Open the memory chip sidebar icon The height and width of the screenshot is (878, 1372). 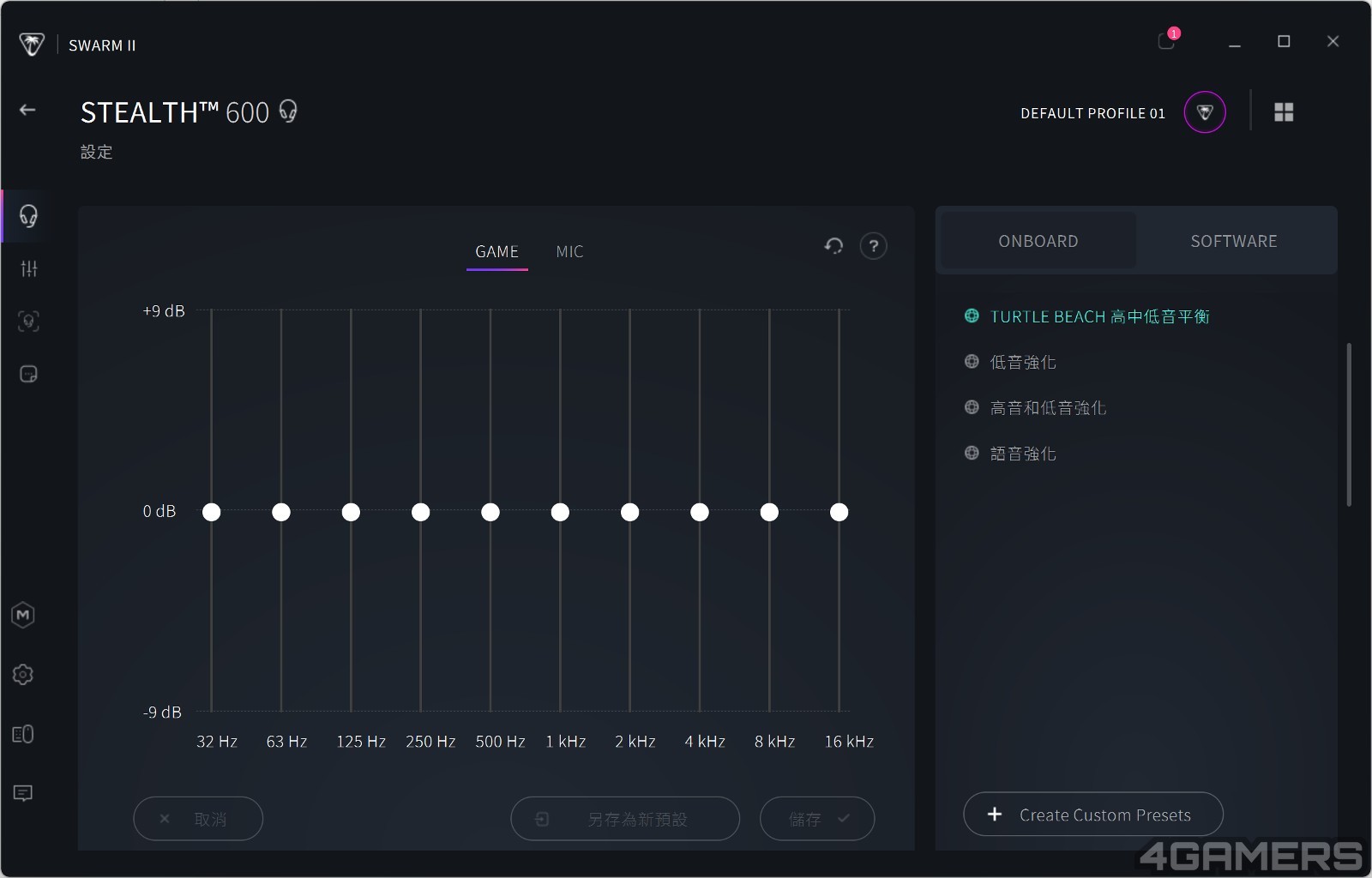click(29, 375)
